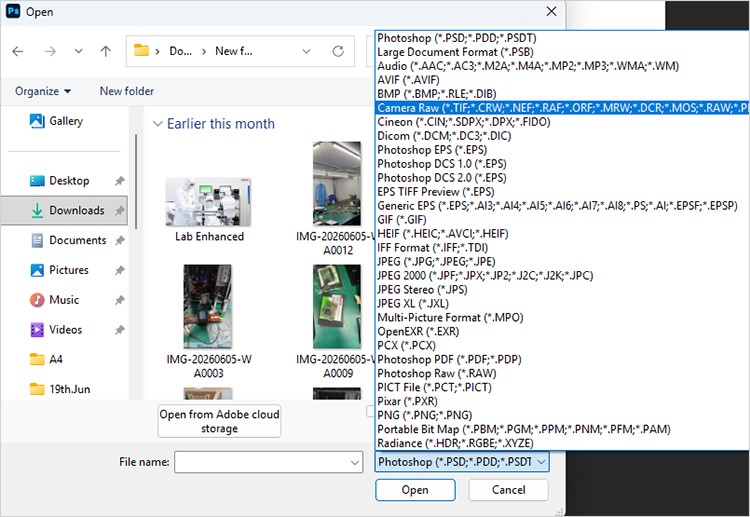750x517 pixels.
Task: Choose Photoshop PDF format option
Action: pos(562,359)
